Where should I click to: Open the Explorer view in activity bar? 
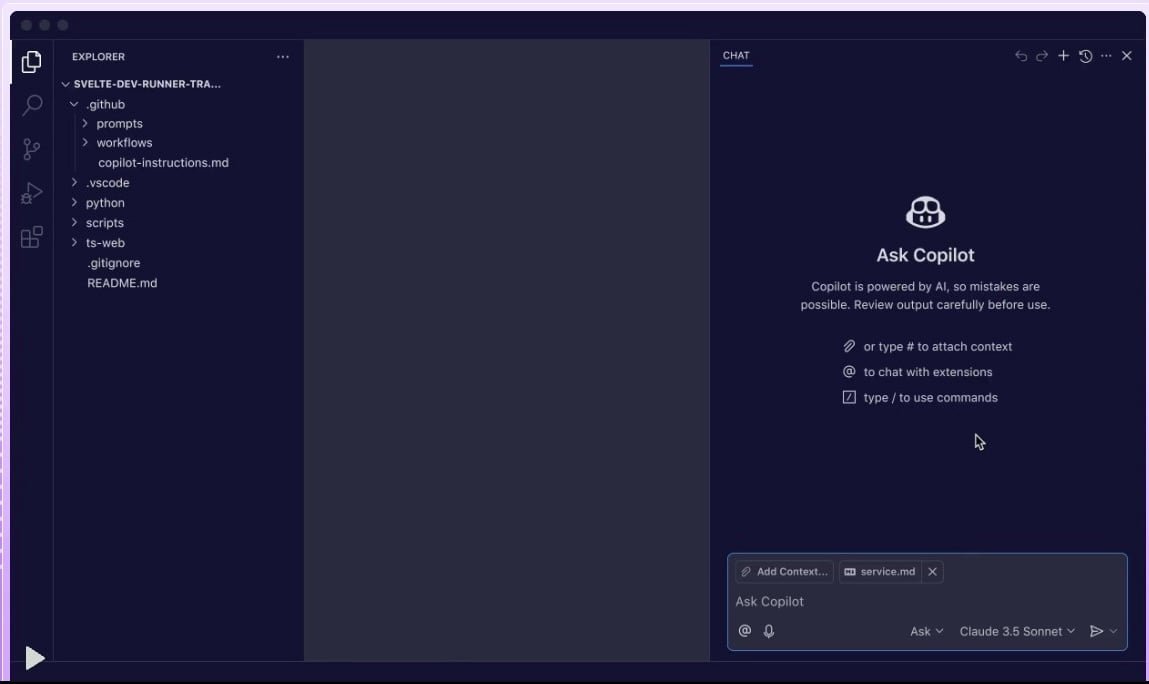pyautogui.click(x=32, y=62)
